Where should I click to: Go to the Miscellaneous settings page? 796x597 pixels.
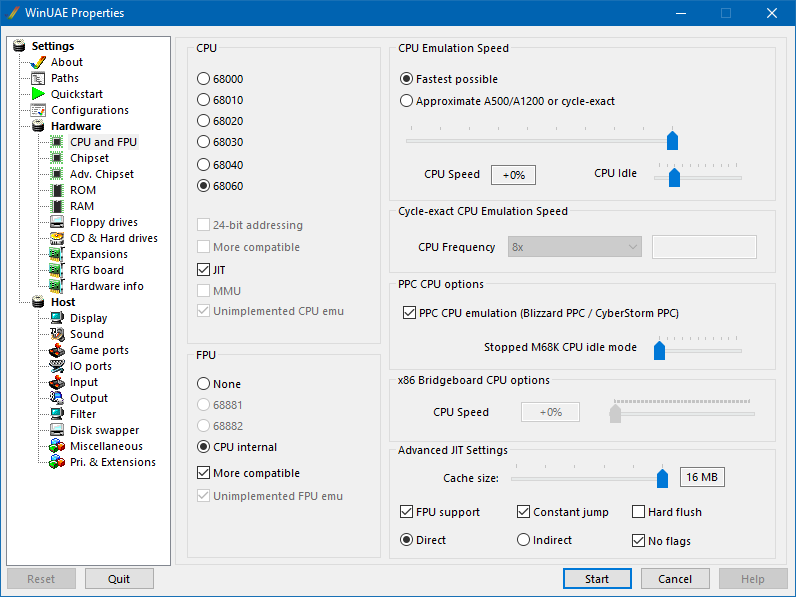click(105, 446)
